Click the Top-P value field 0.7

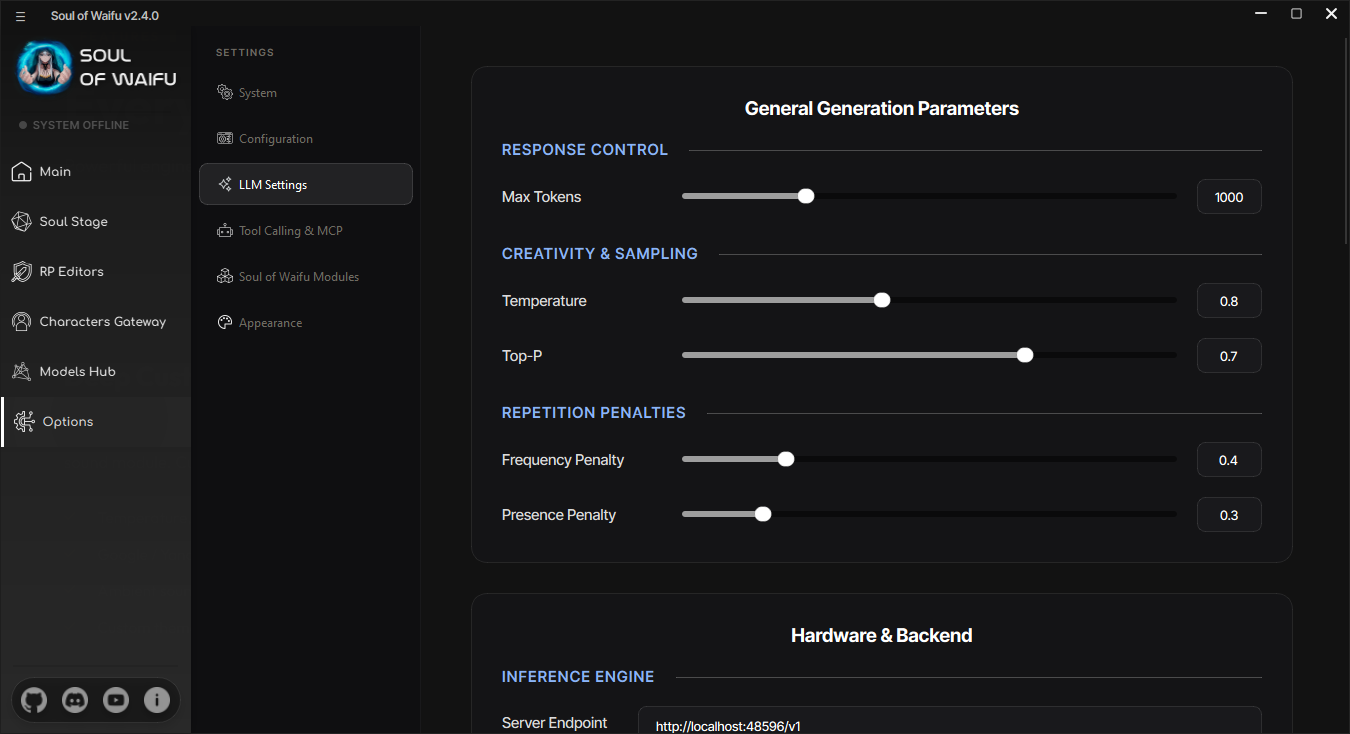pyautogui.click(x=1229, y=356)
